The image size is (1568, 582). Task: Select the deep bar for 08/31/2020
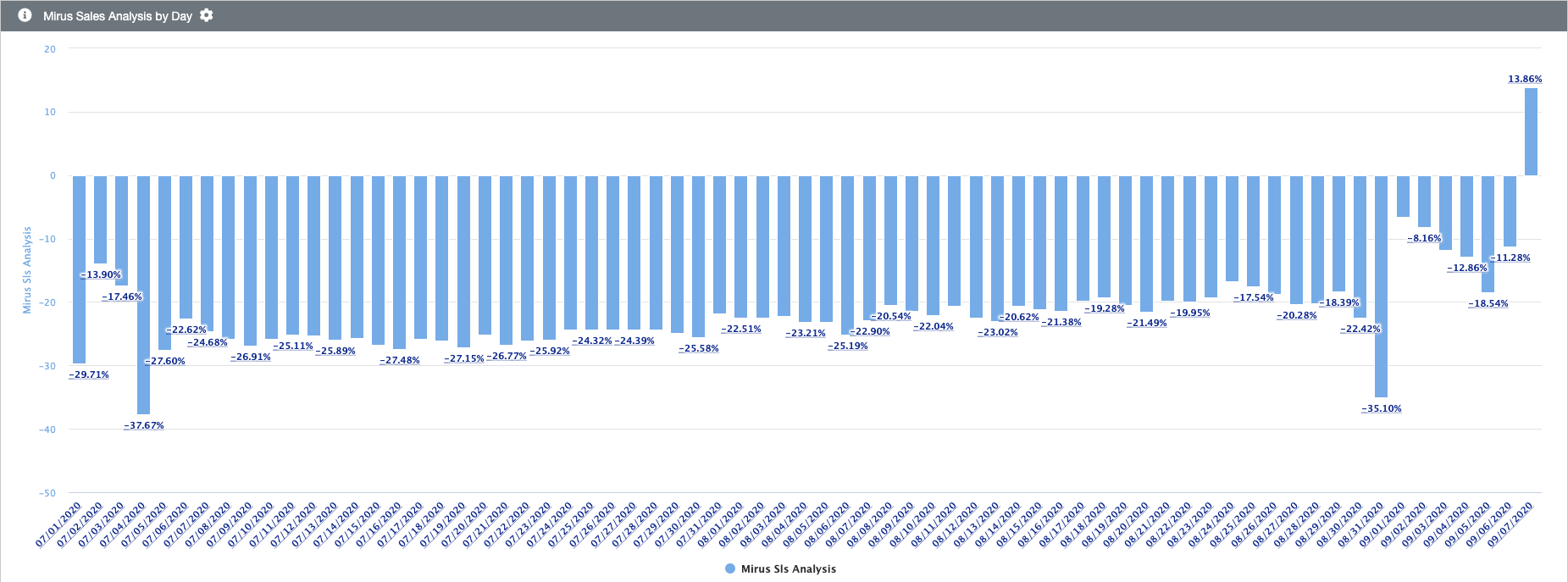coord(1381,286)
